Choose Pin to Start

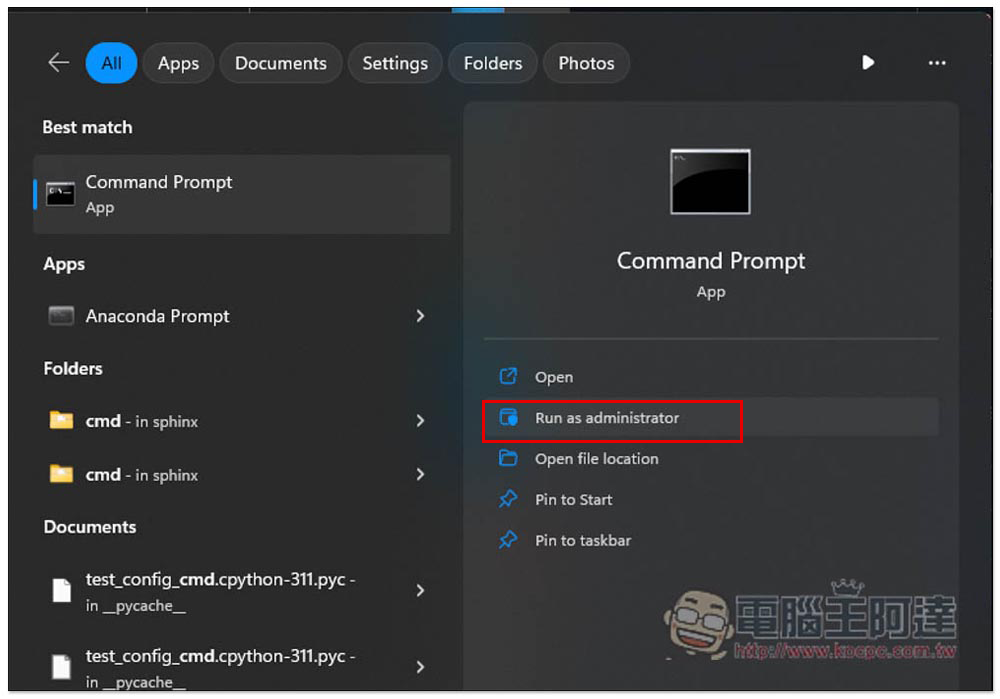click(711, 499)
